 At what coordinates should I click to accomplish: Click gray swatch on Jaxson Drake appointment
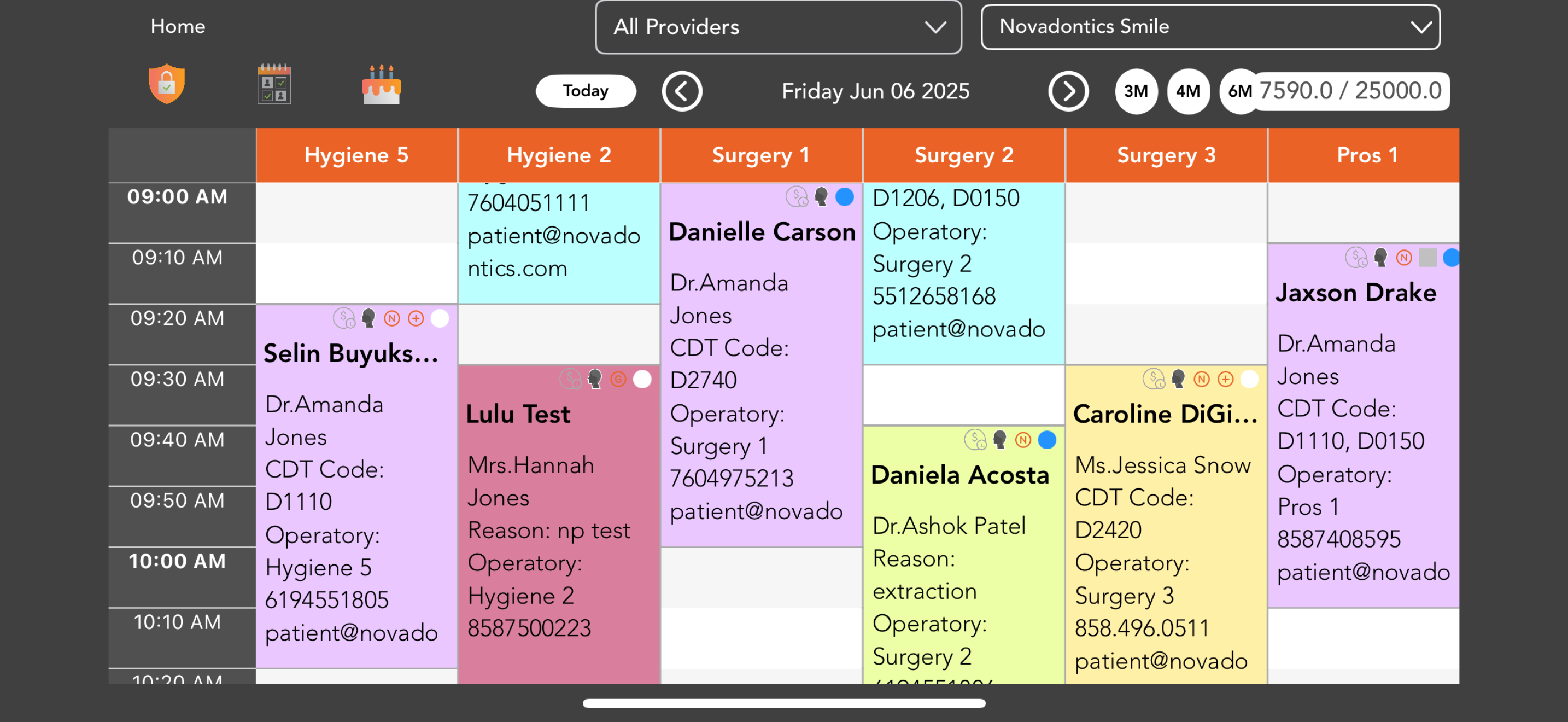click(x=1427, y=258)
